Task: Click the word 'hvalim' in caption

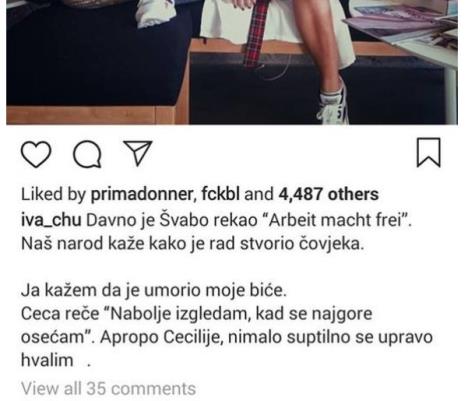Action: click(x=47, y=360)
